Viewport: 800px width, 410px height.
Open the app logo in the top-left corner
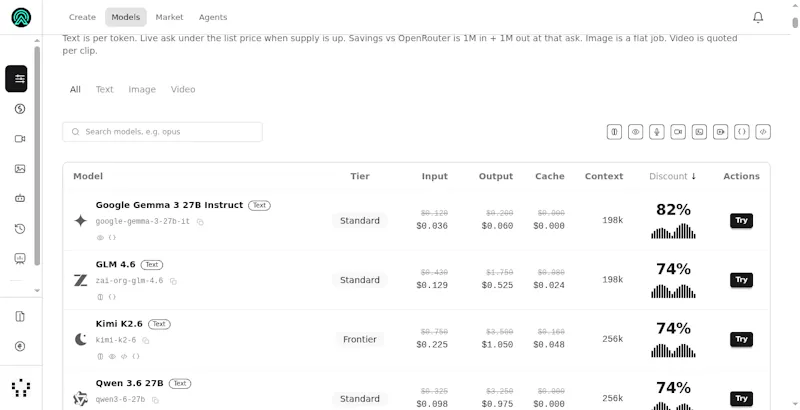[x=21, y=17]
